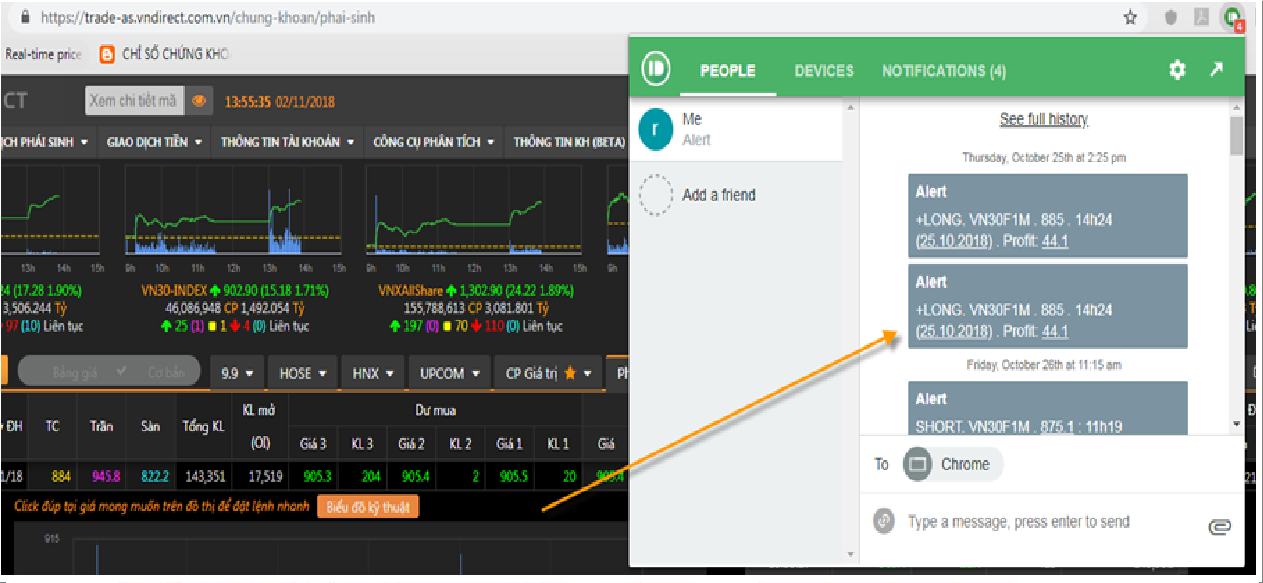Screen dimensions: 1263x583
Task: Click the PDF extension icon in toolbar
Action: pyautogui.click(x=1201, y=17)
